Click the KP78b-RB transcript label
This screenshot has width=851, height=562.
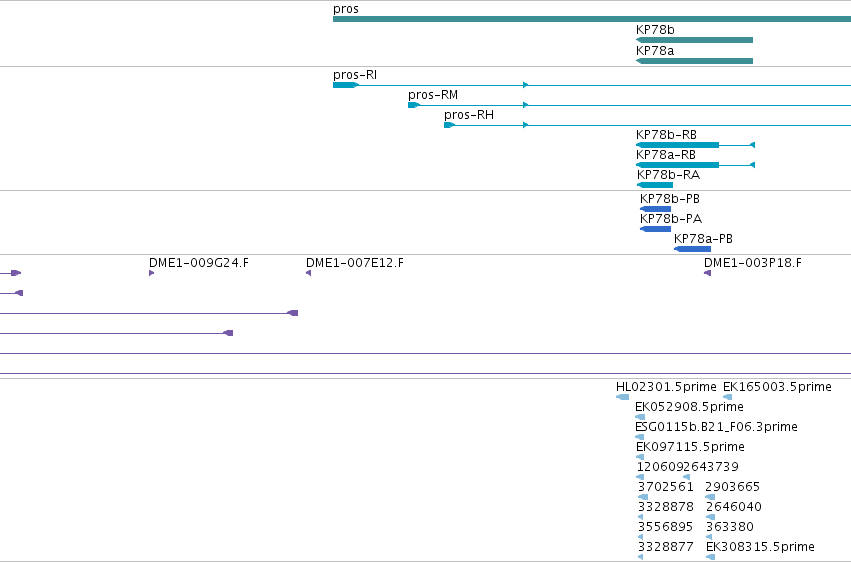(x=666, y=135)
